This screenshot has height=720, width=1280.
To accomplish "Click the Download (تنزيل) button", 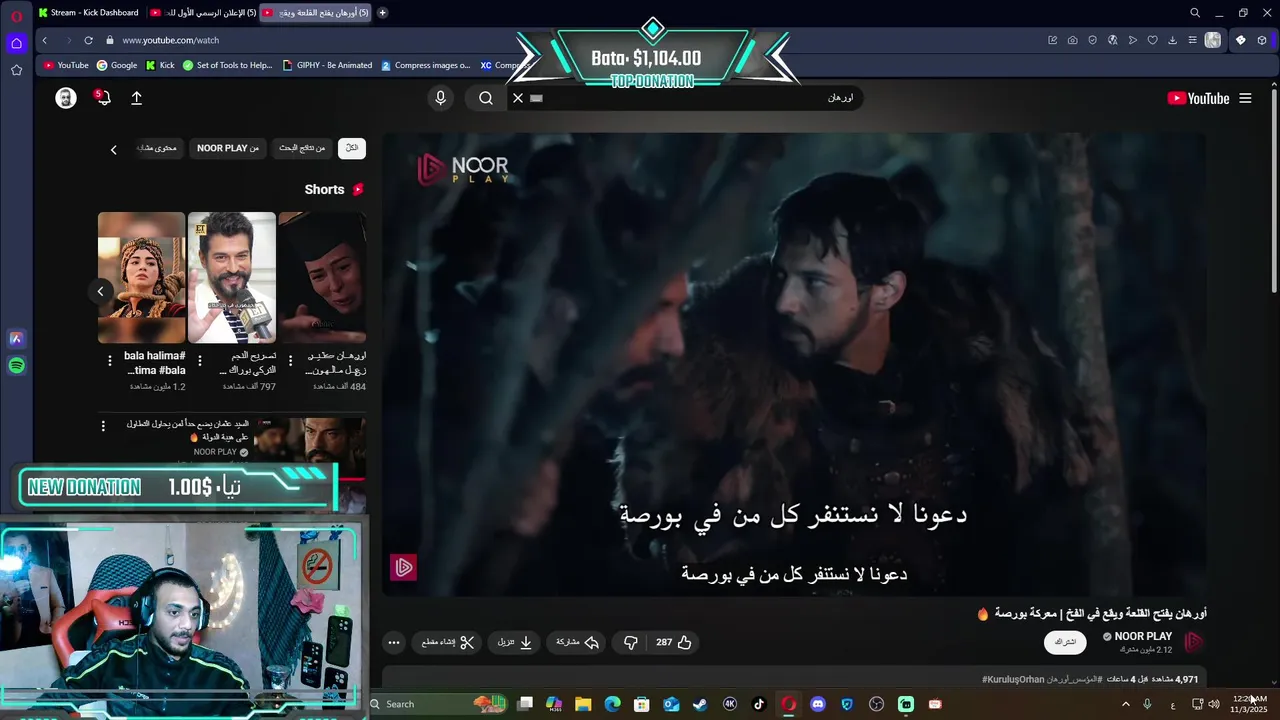I will (x=515, y=642).
